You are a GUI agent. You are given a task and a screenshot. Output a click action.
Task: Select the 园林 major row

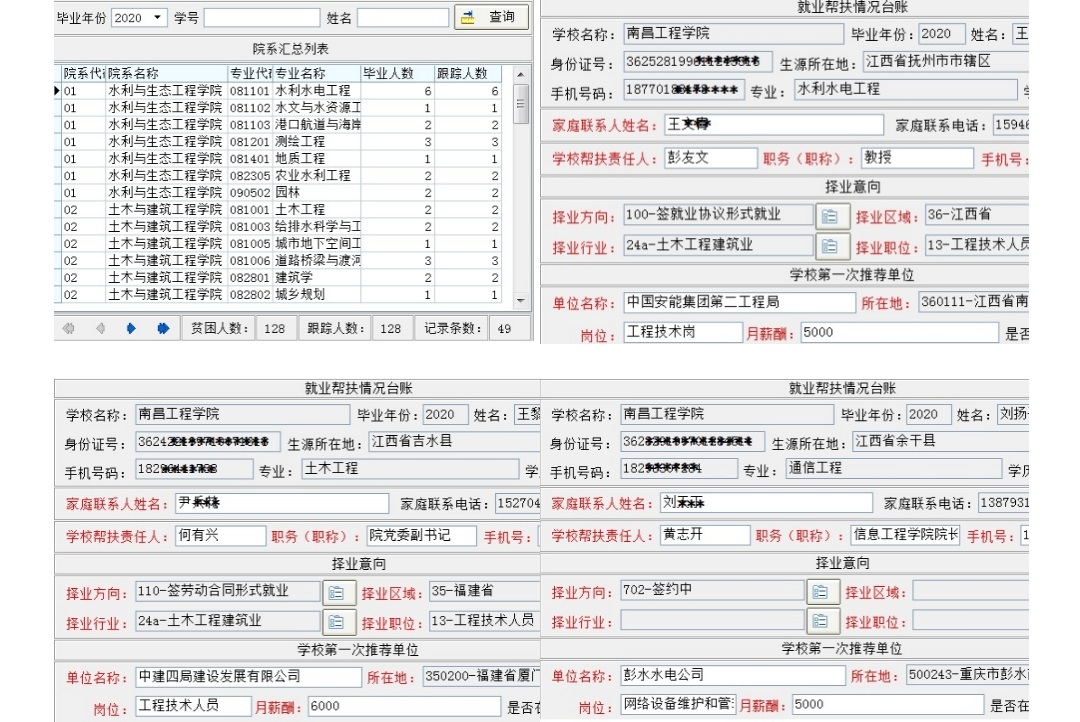click(300, 192)
